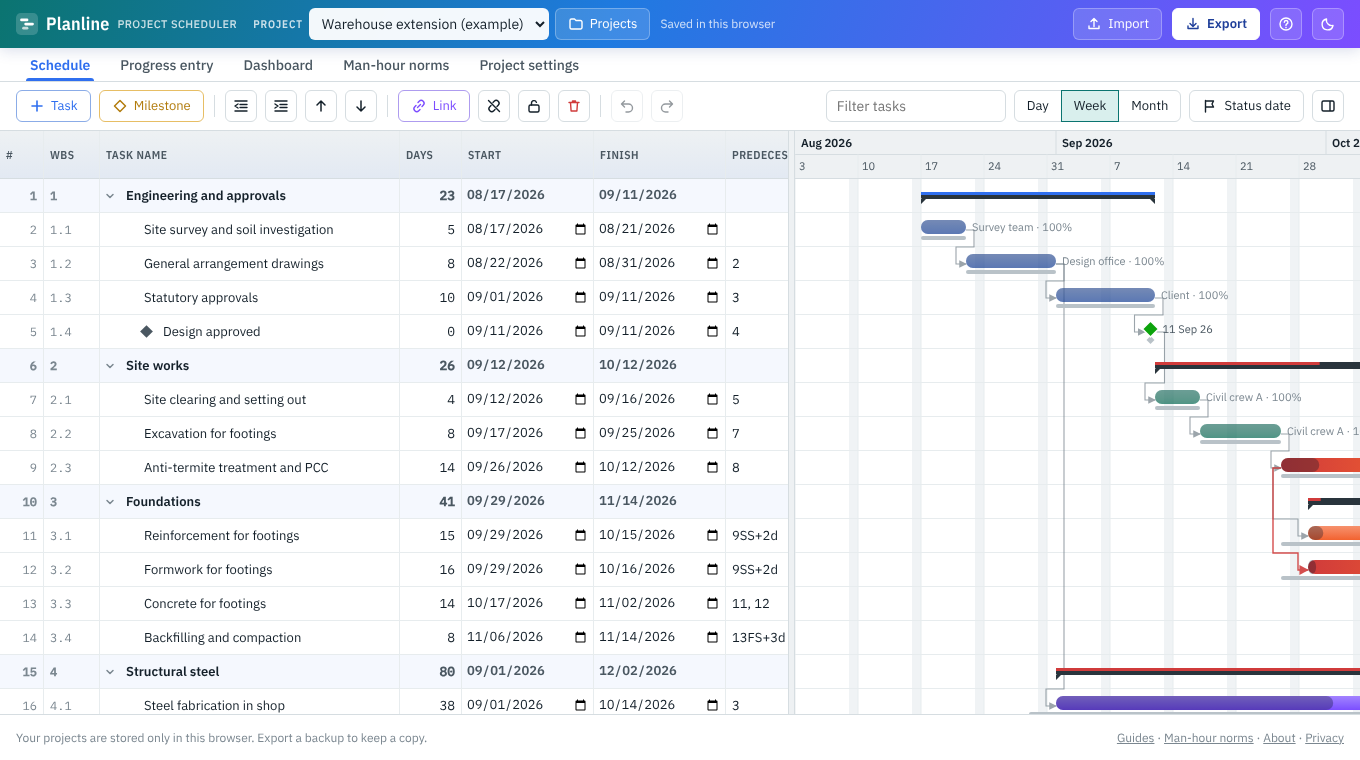The height and width of the screenshot is (760, 1360).
Task: Open calendar picker for Statutory approvals finish date
Action: 713,298
